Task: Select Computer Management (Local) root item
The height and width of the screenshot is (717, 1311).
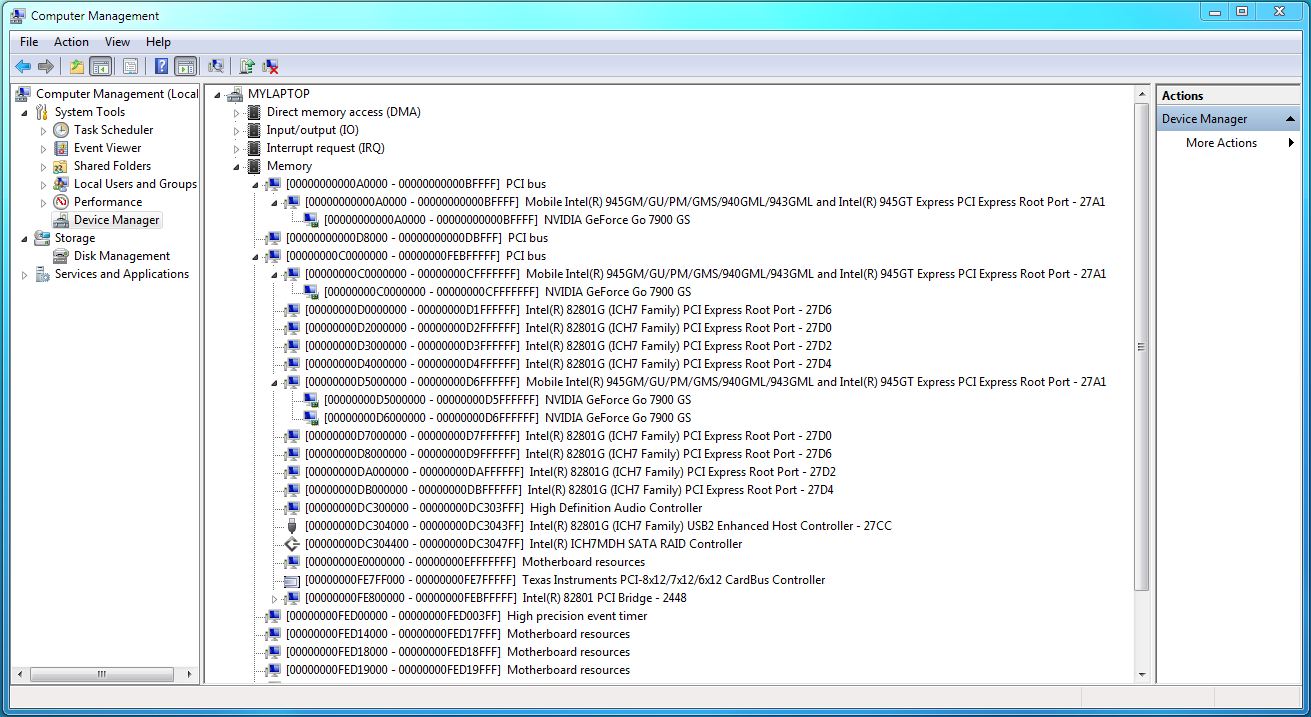Action: pyautogui.click(x=117, y=94)
